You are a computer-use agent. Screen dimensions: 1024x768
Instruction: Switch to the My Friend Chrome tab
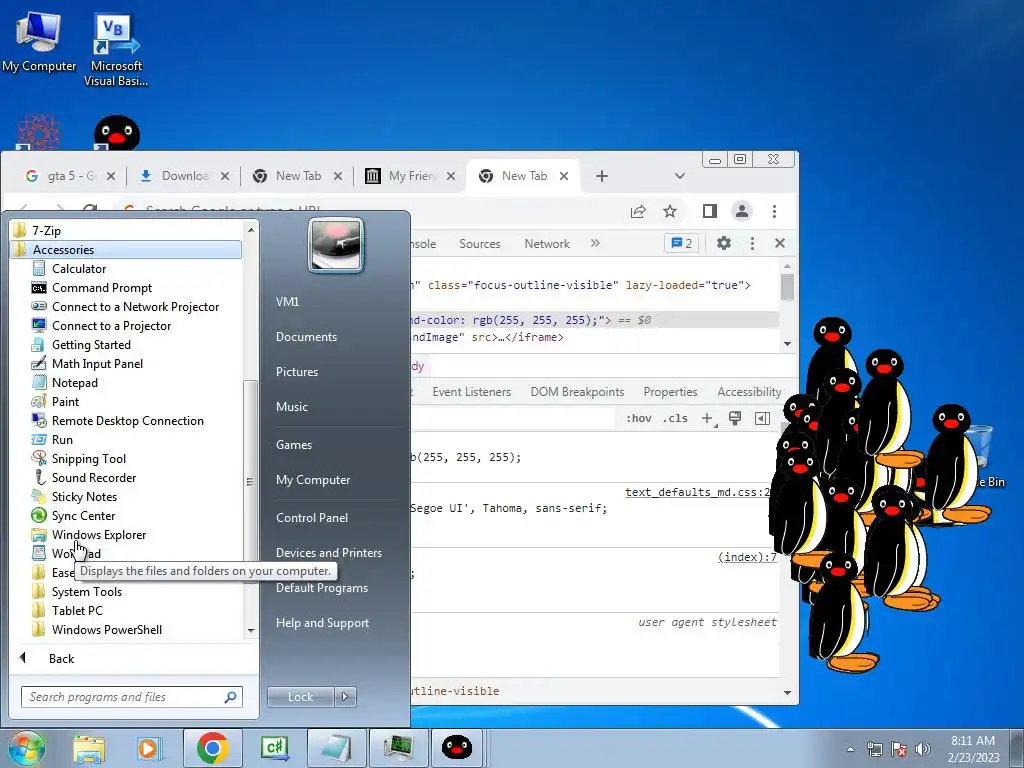(408, 176)
